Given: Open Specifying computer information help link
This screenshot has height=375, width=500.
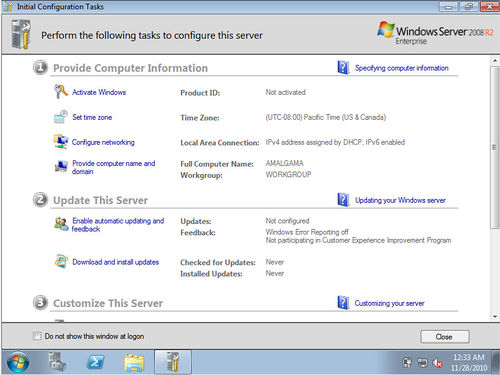Looking at the screenshot, I should pos(402,68).
